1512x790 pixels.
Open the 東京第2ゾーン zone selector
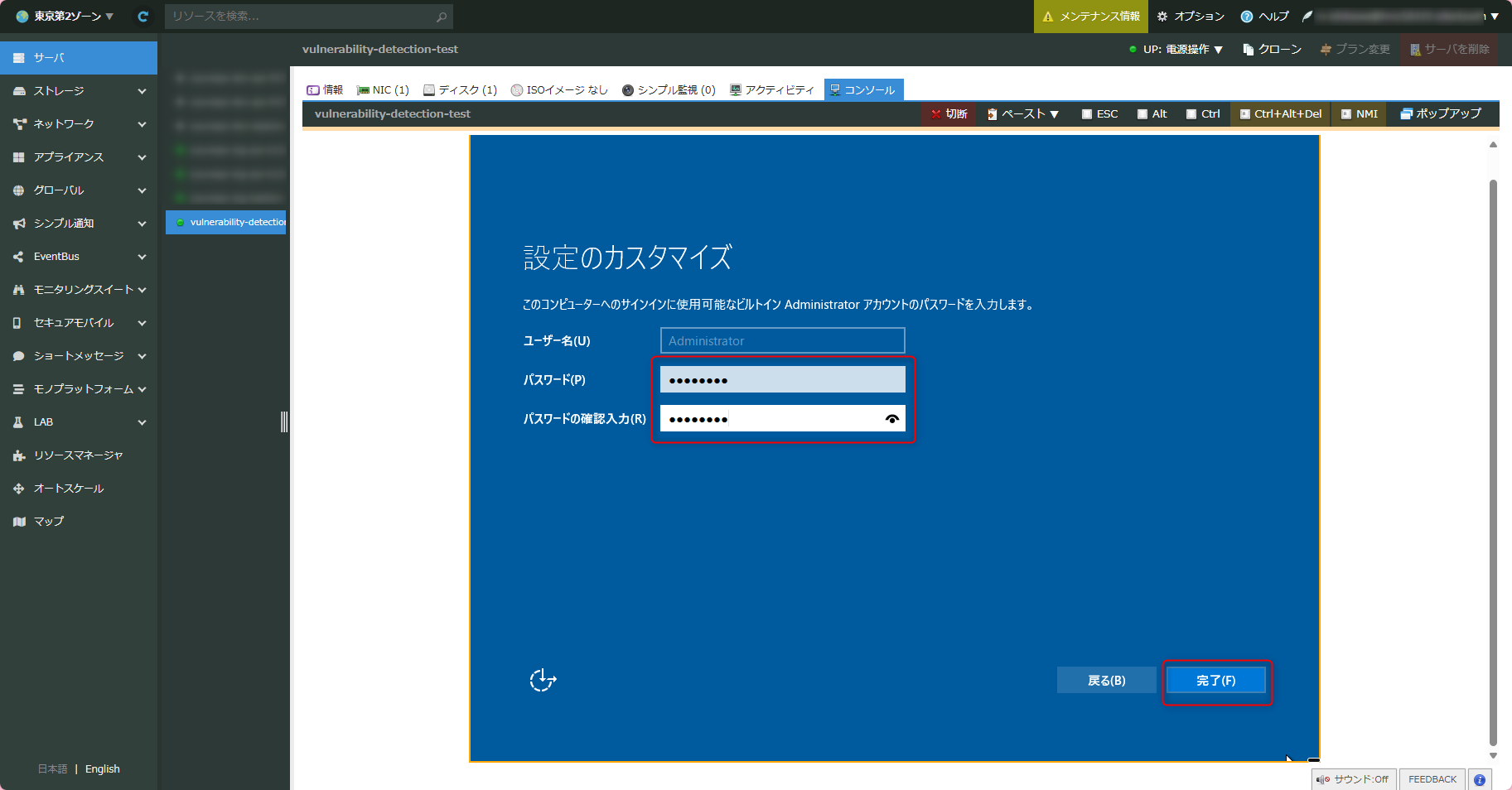click(62, 16)
